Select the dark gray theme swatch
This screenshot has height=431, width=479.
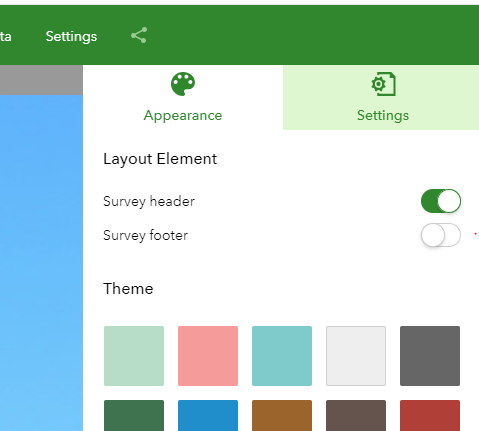click(430, 356)
